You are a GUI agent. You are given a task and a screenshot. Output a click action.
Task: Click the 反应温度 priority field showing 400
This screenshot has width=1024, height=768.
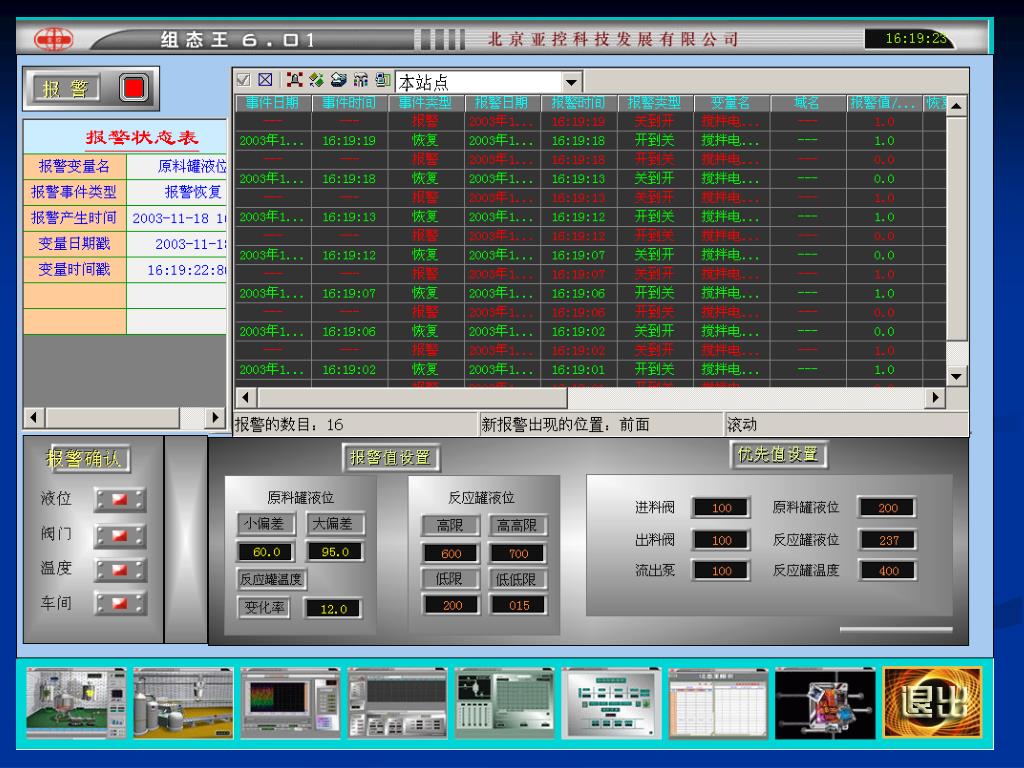tap(888, 570)
